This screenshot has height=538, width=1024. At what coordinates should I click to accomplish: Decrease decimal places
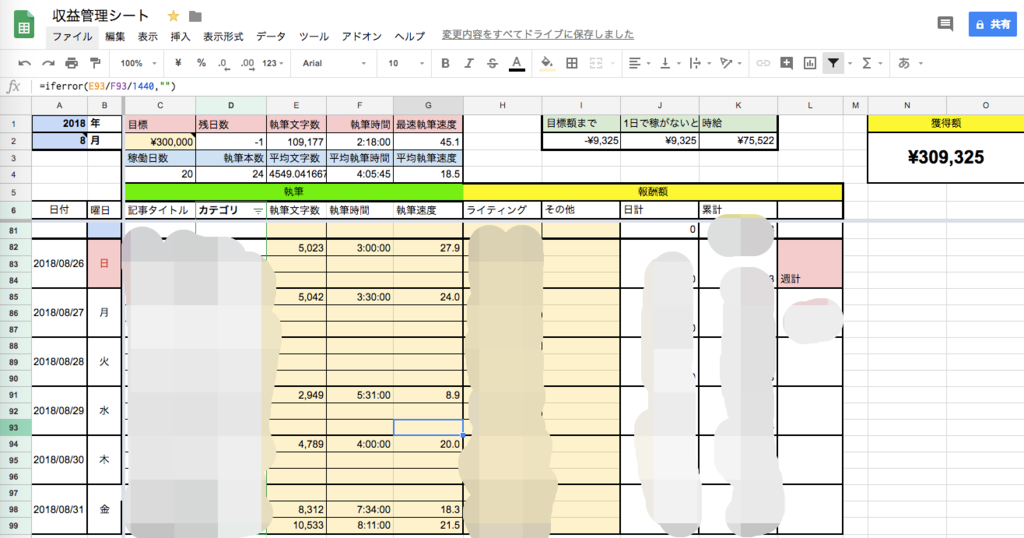tap(223, 63)
